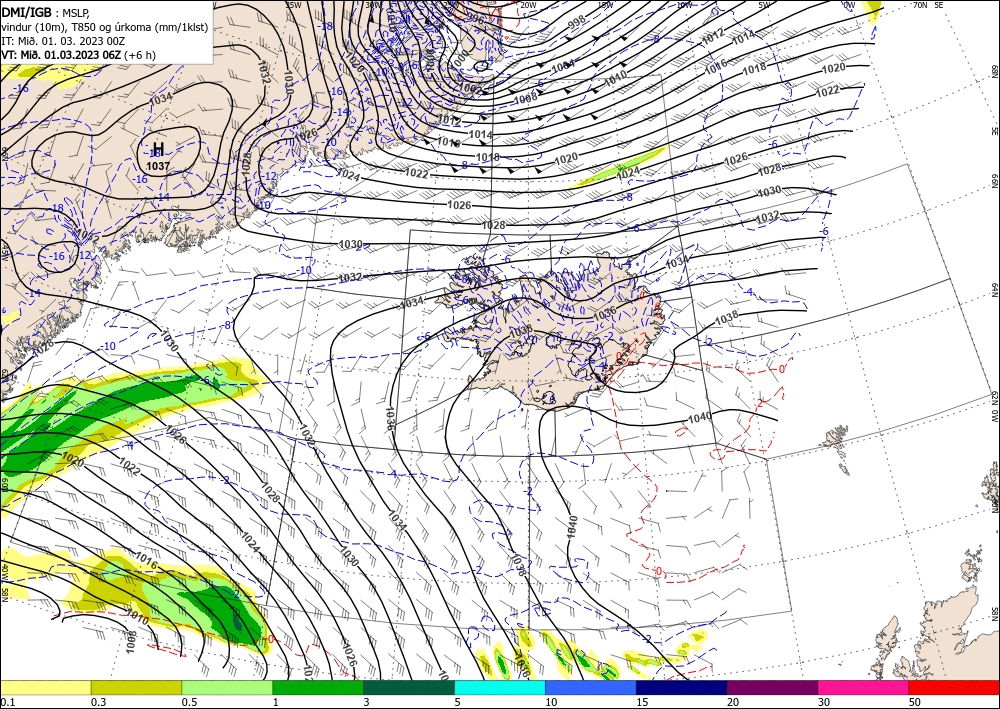Click the yellow 0.1–0.3 precipitation legend swatch
The width and height of the screenshot is (1000, 709).
pos(45,687)
